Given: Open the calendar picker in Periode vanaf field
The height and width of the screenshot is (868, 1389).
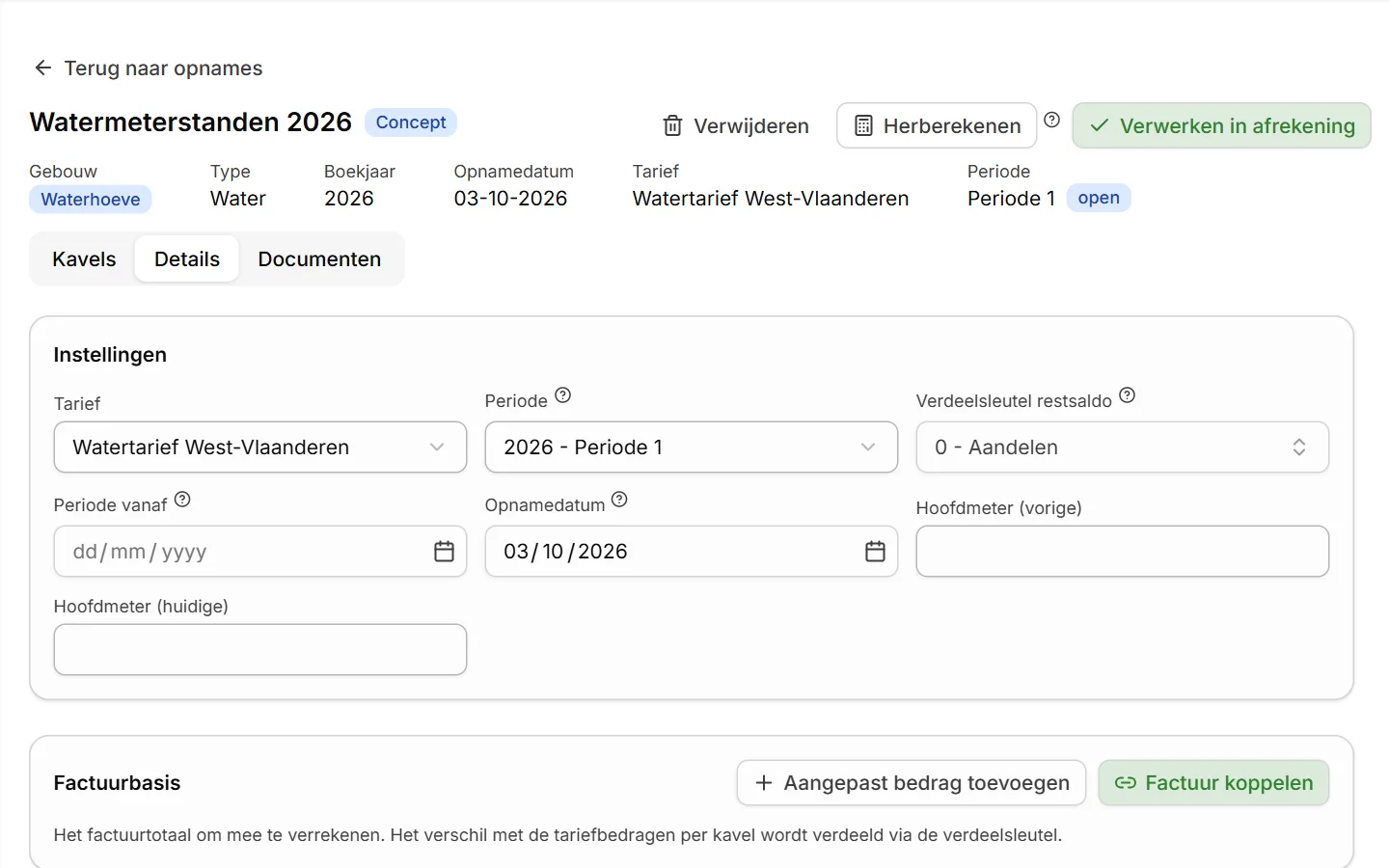Looking at the screenshot, I should (444, 552).
